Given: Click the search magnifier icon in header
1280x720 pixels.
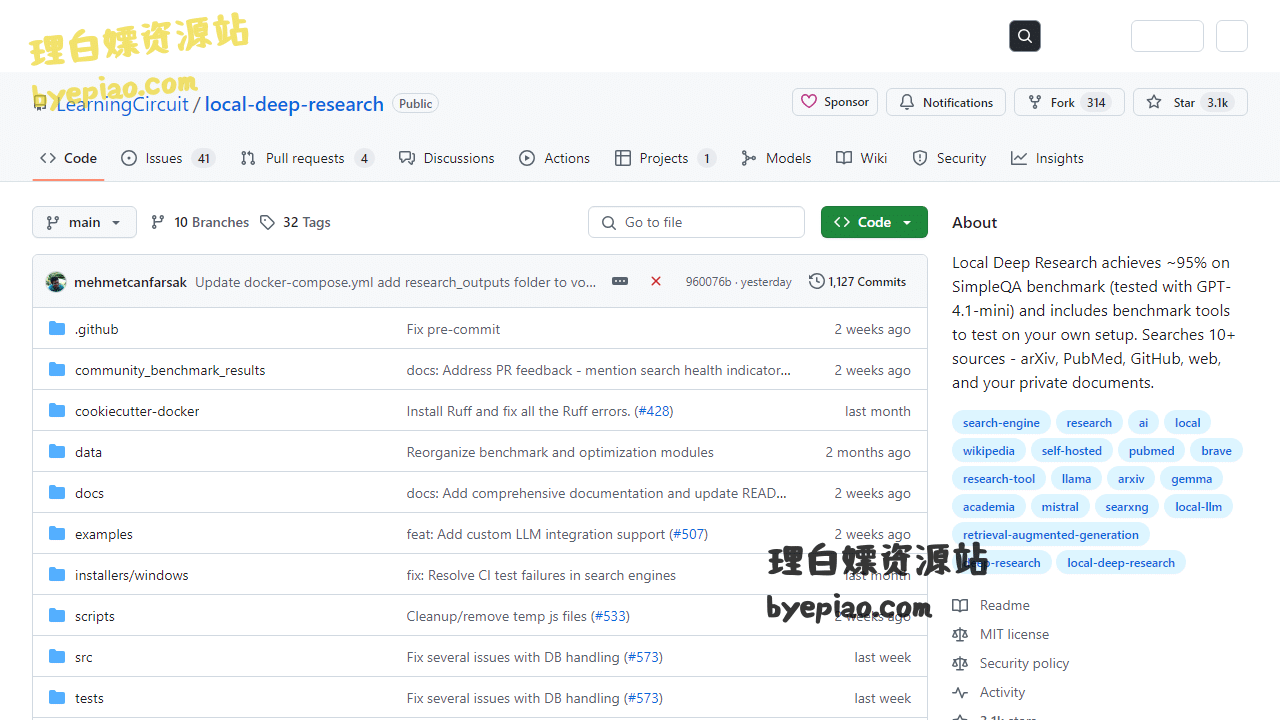Looking at the screenshot, I should click(1025, 36).
